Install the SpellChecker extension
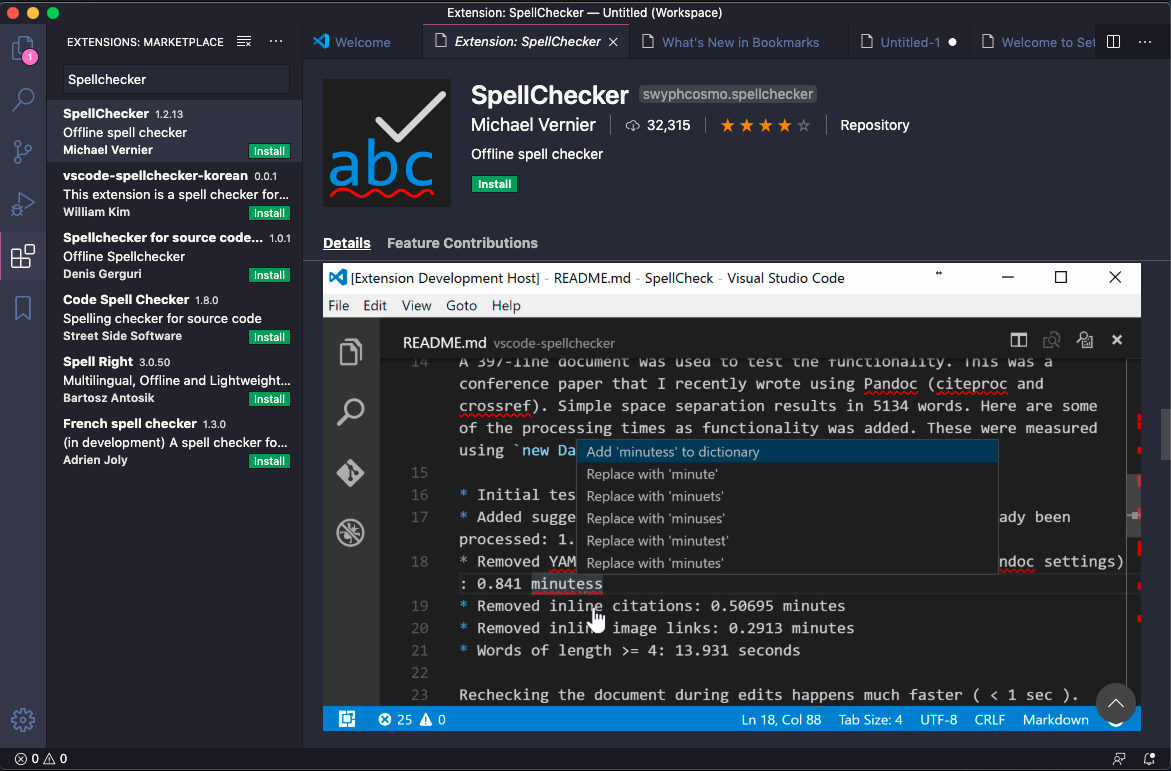 coord(494,184)
